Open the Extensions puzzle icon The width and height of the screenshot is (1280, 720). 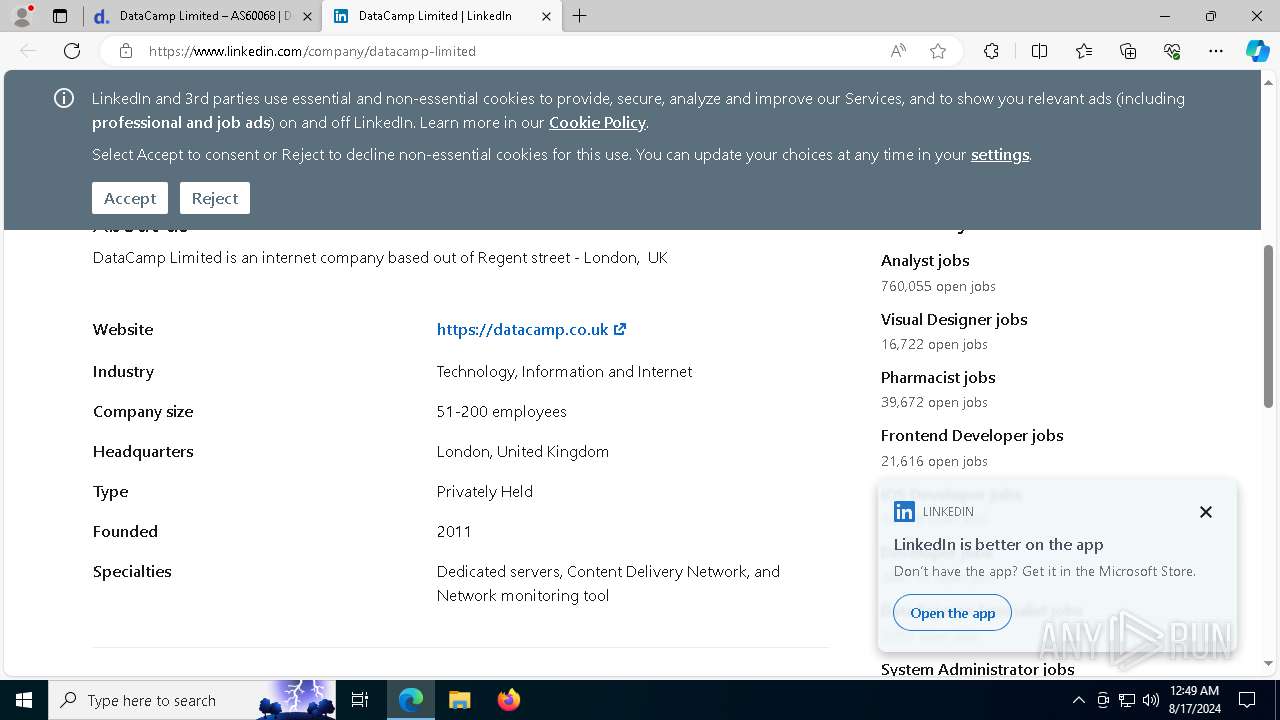point(991,51)
